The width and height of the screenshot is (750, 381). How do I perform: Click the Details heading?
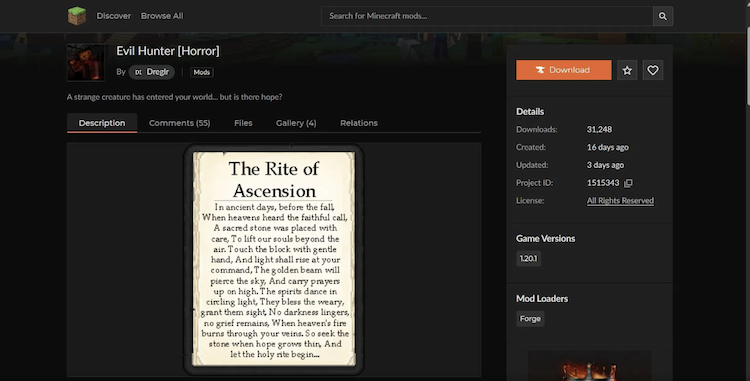(x=530, y=112)
